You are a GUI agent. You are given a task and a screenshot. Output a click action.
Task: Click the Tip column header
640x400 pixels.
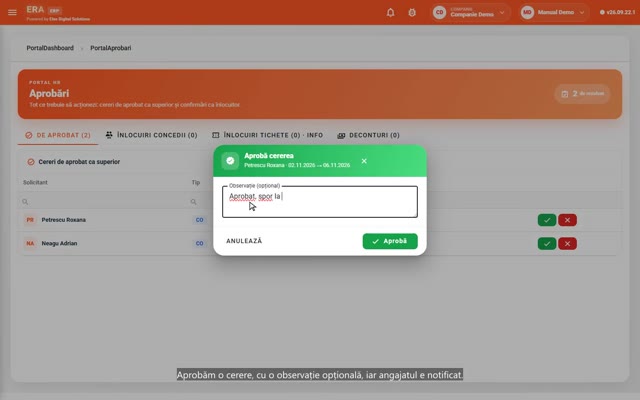tap(196, 182)
